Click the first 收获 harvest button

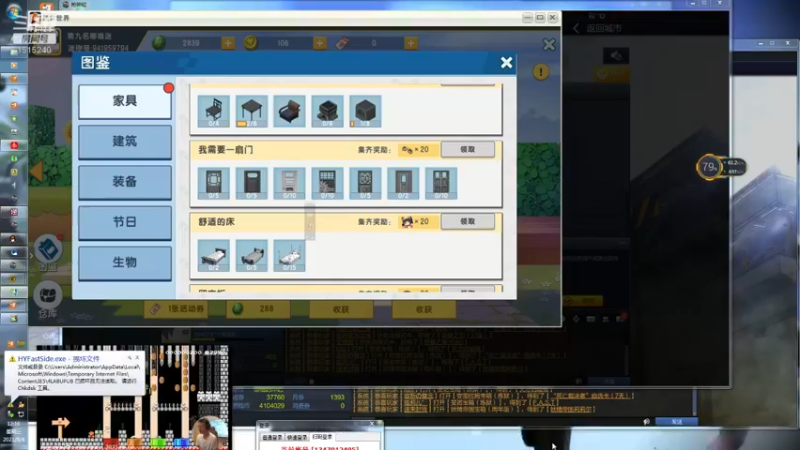pos(341,309)
